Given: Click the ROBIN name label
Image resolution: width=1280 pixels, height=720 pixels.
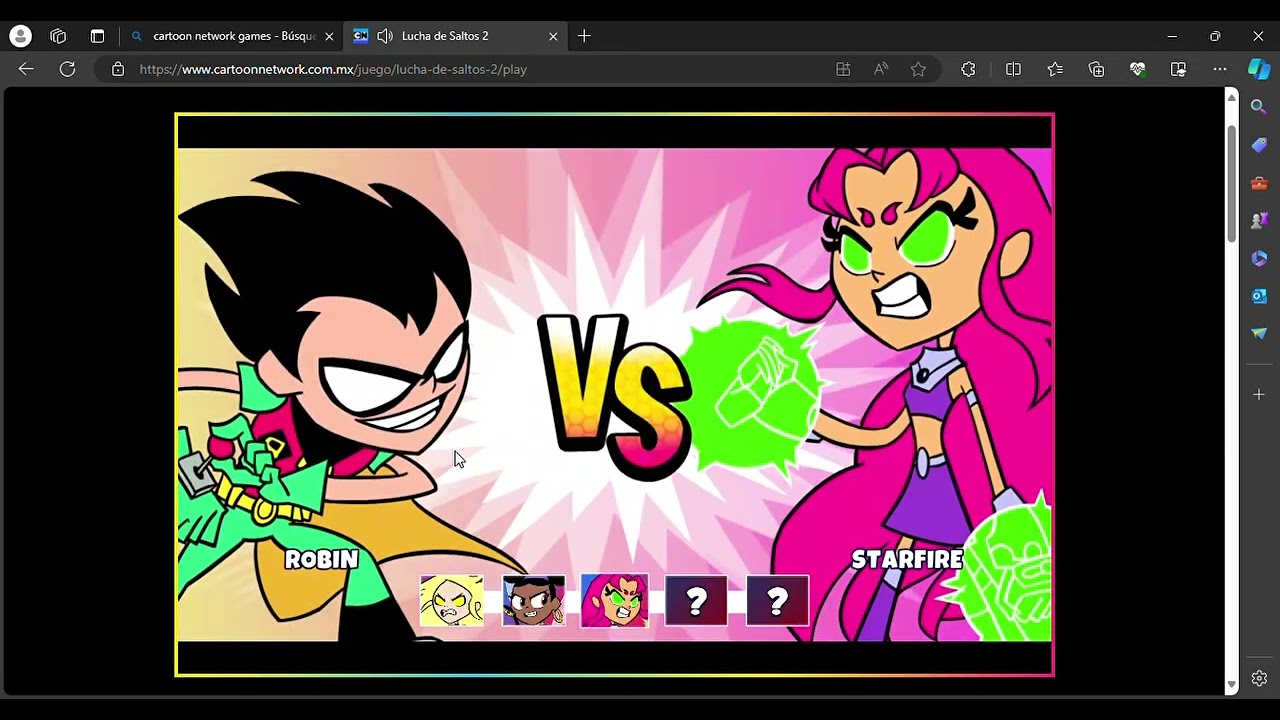Looking at the screenshot, I should pos(321,560).
